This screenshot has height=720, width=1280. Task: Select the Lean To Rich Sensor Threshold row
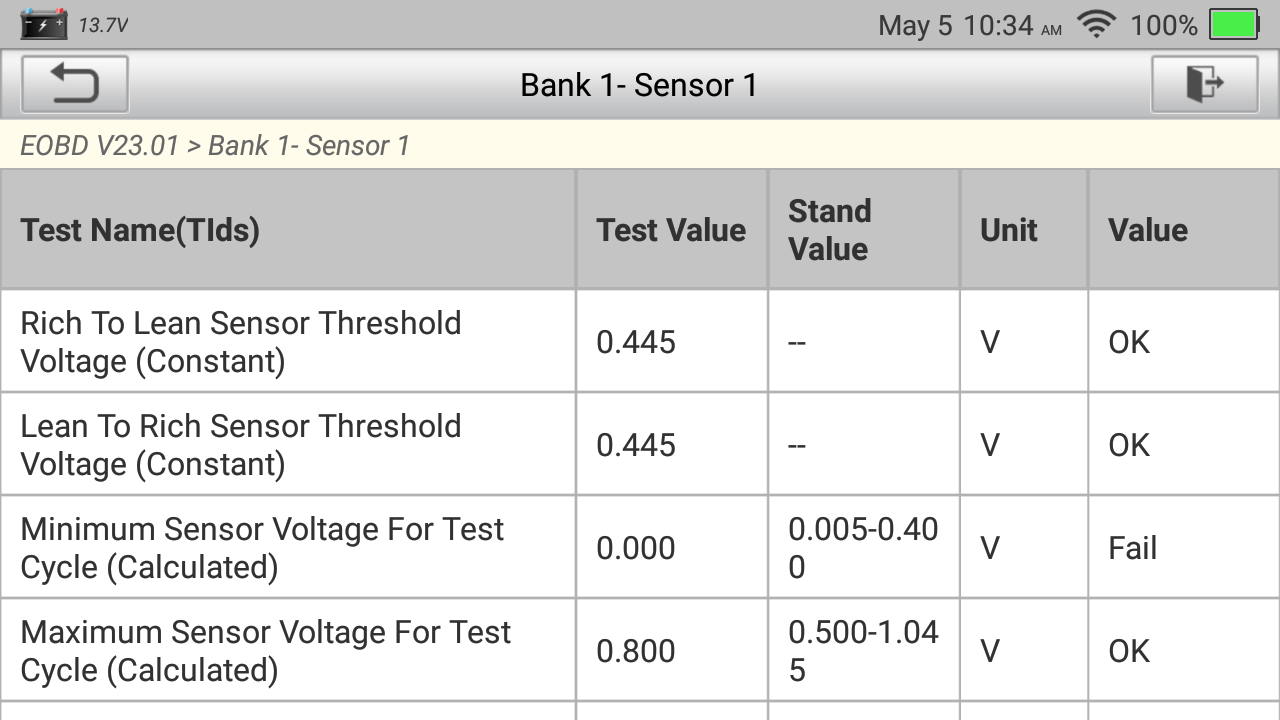point(241,445)
